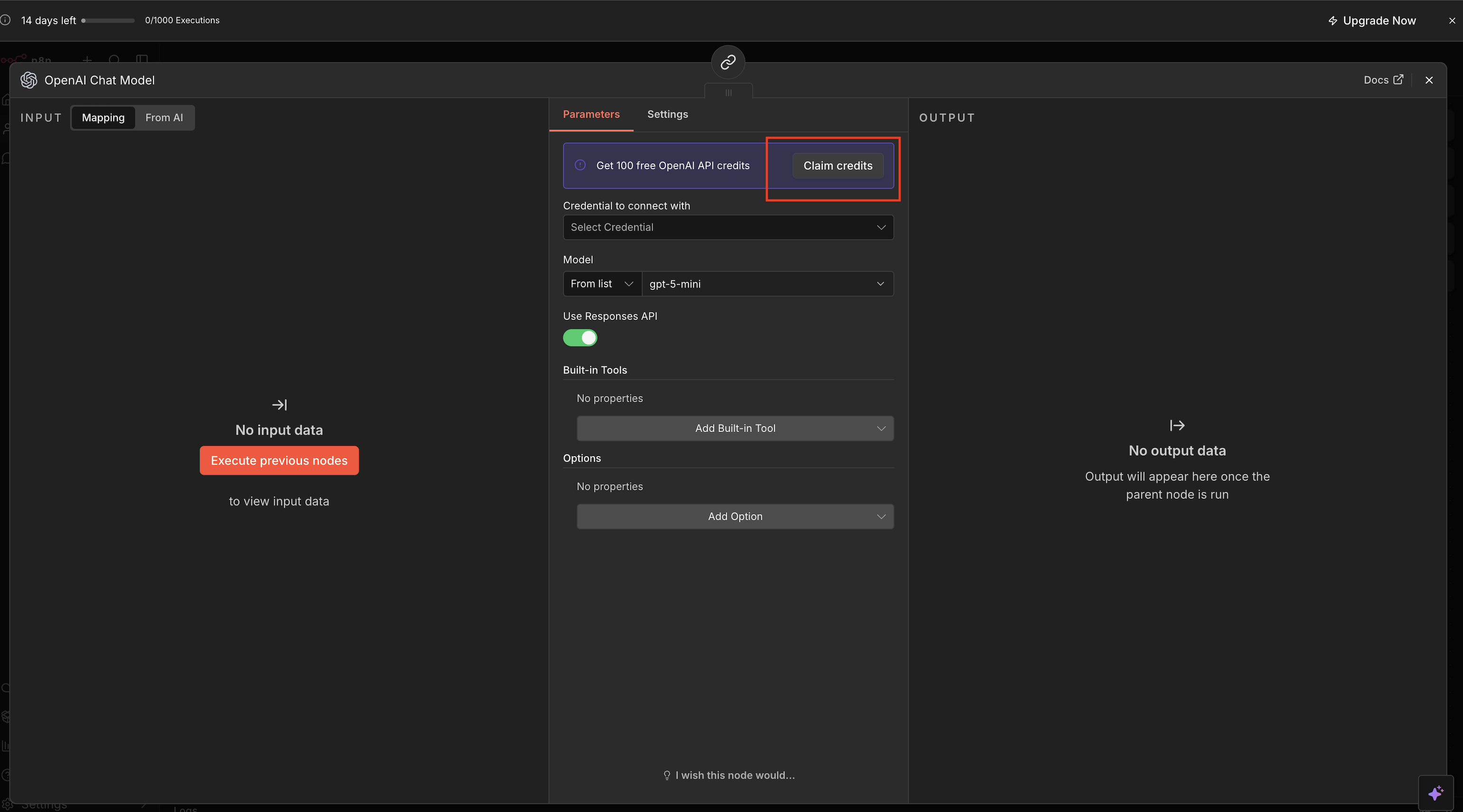Switch to the Settings tab
The height and width of the screenshot is (812, 1463).
point(667,114)
